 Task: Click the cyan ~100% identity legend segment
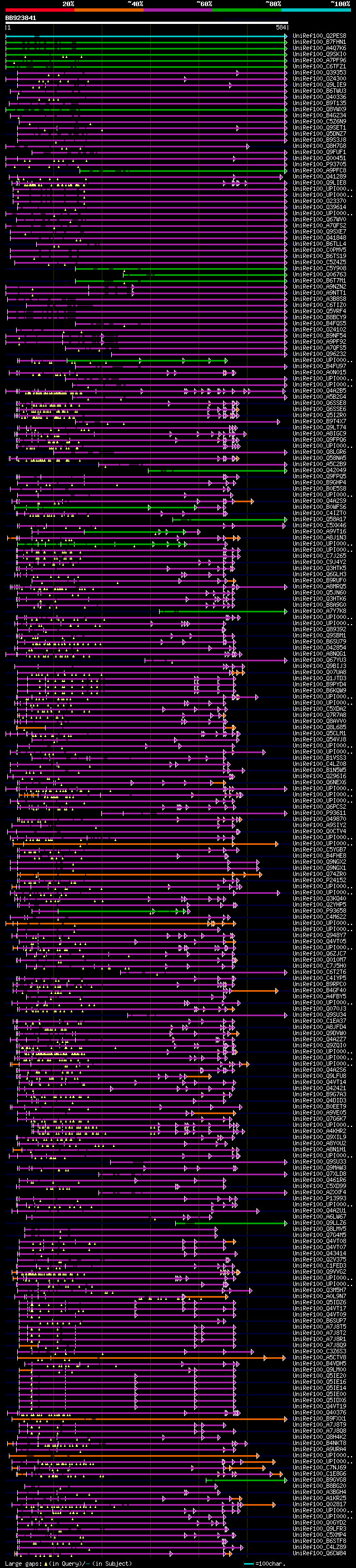click(x=316, y=10)
